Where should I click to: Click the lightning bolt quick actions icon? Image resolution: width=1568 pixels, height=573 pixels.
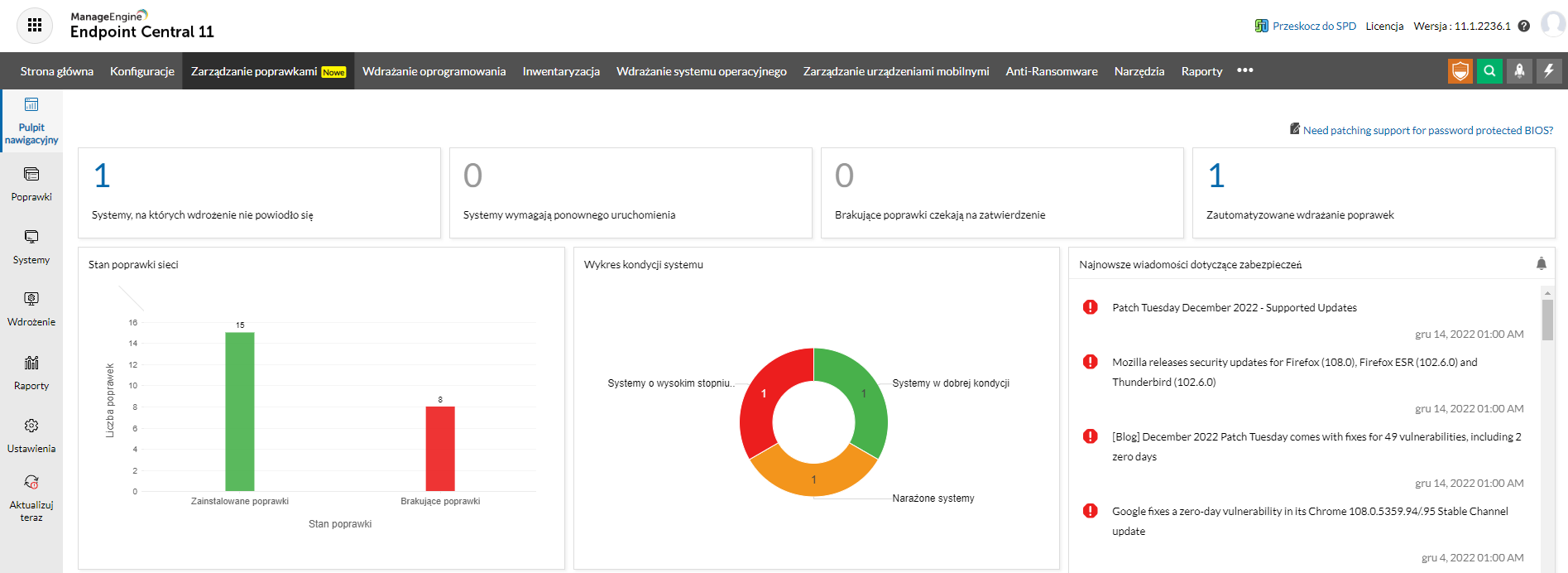[x=1549, y=71]
